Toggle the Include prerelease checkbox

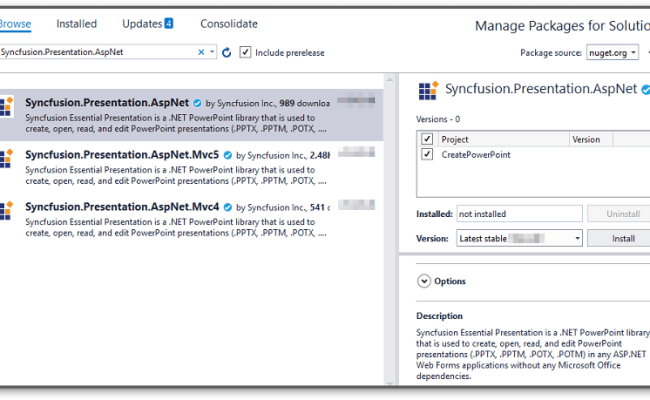point(245,52)
